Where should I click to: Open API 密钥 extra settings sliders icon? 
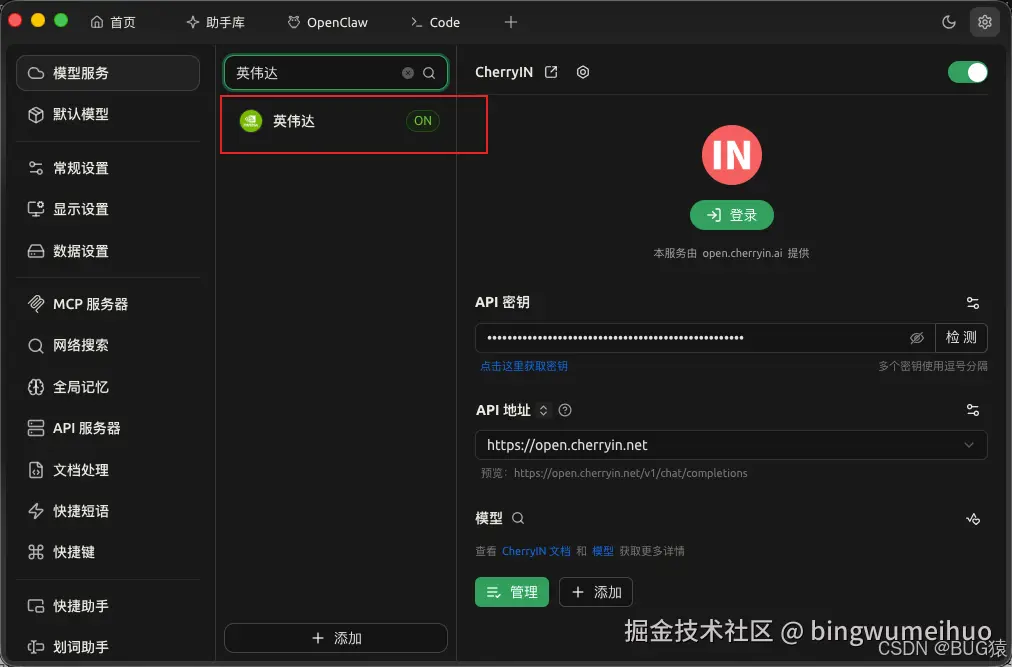pyautogui.click(x=972, y=303)
